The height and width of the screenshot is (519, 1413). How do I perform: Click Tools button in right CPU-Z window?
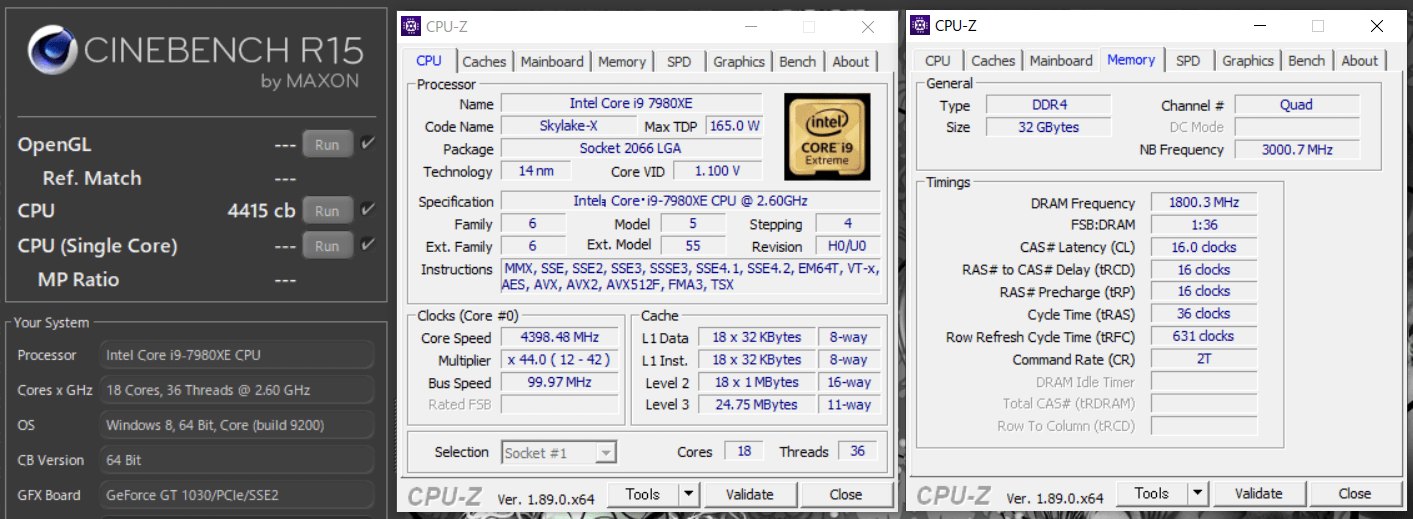pyautogui.click(x=1151, y=493)
